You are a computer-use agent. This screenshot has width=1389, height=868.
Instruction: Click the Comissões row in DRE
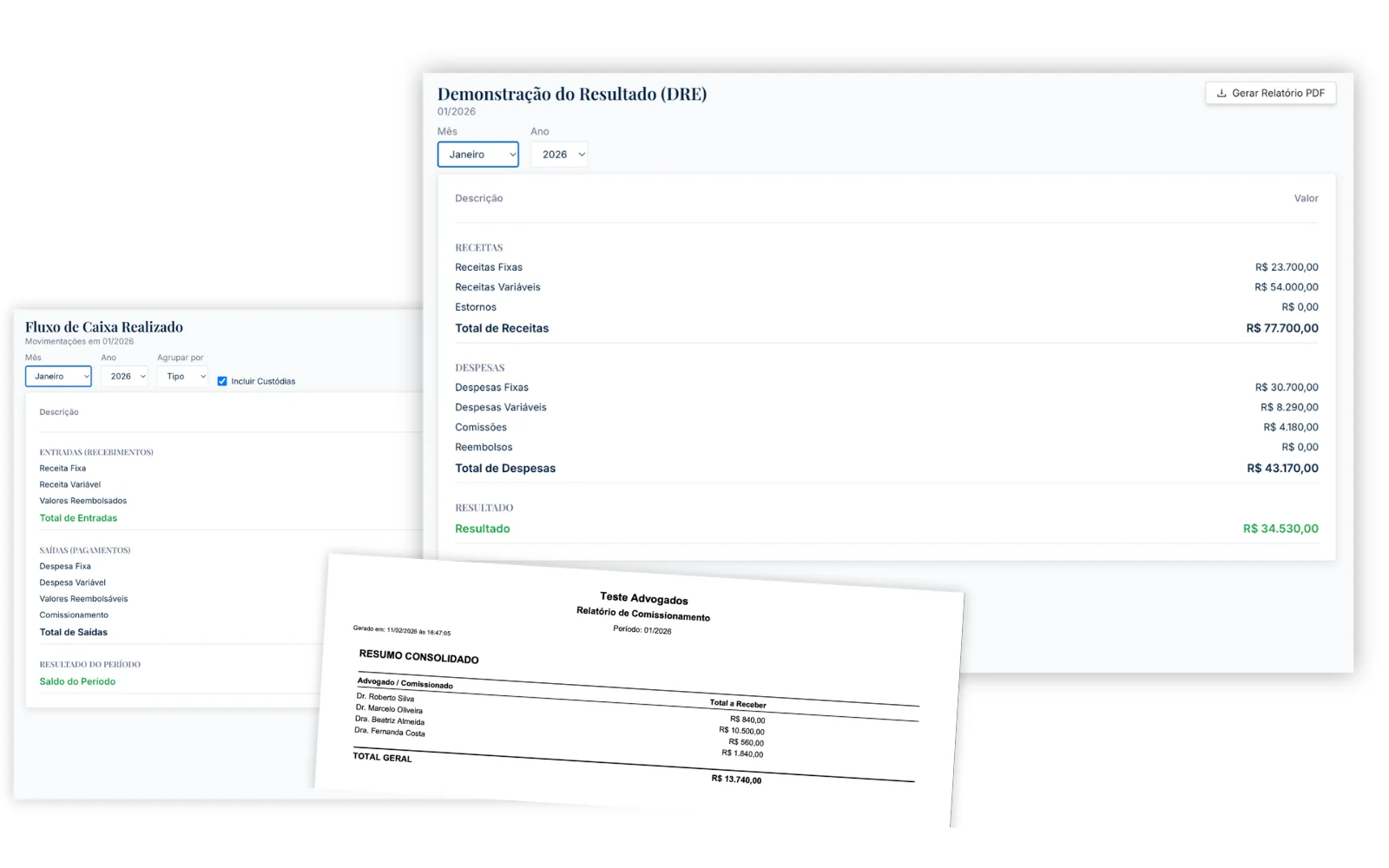(x=886, y=427)
